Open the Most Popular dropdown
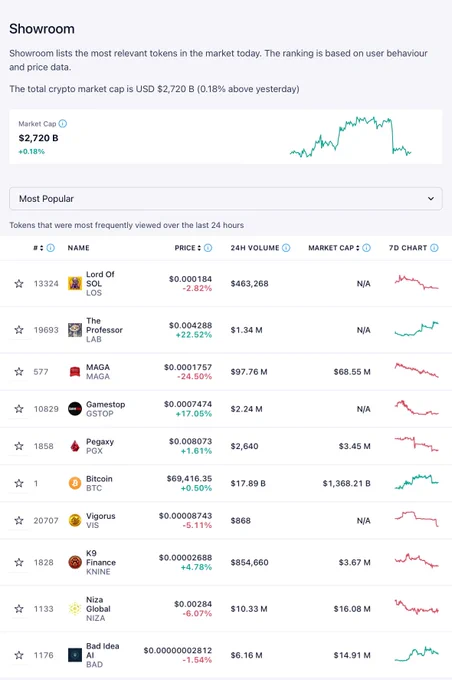This screenshot has height=680, width=452. coord(226,199)
